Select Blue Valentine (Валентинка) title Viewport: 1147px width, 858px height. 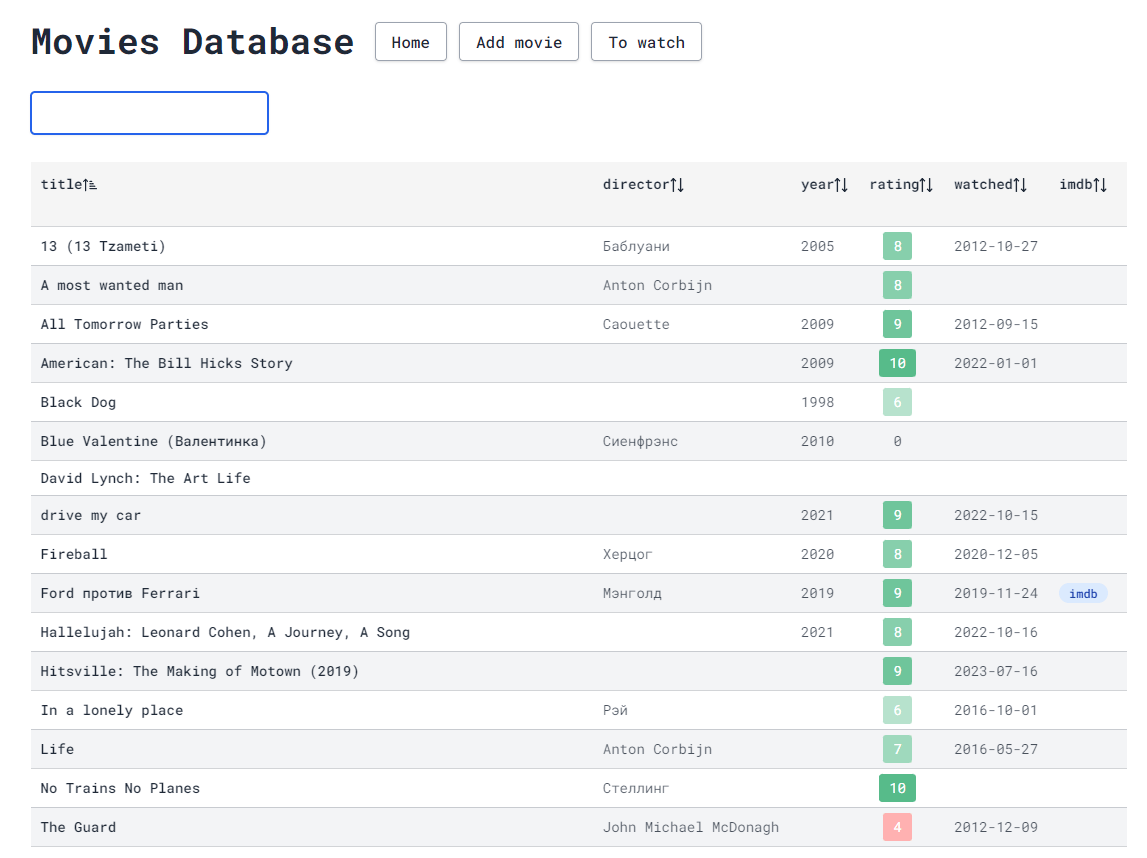(x=154, y=441)
